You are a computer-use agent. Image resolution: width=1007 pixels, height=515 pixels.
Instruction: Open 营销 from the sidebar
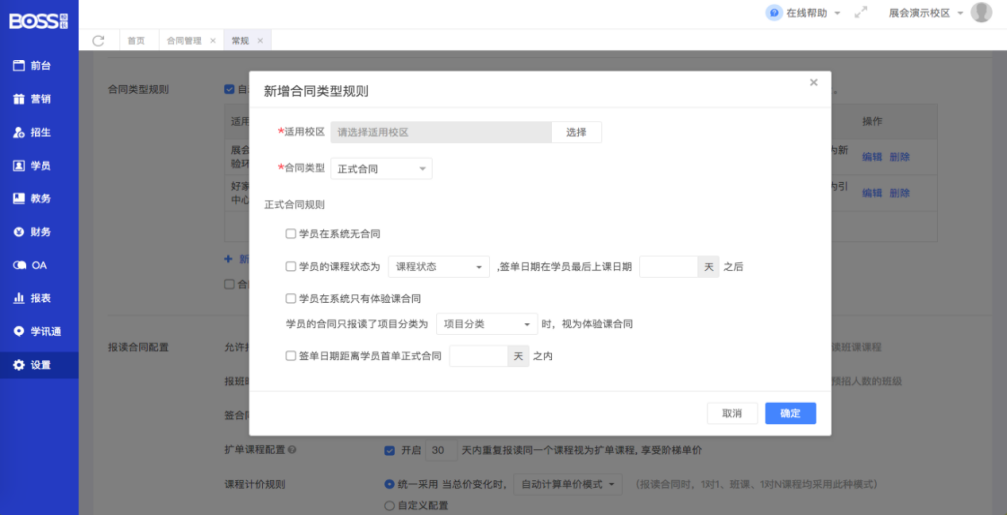18,99
